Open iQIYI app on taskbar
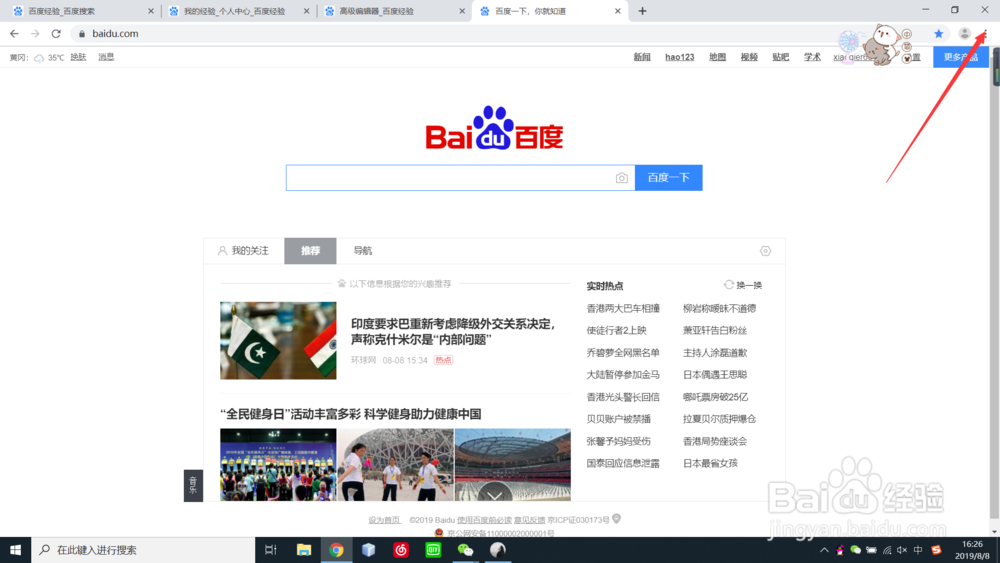 [433, 550]
